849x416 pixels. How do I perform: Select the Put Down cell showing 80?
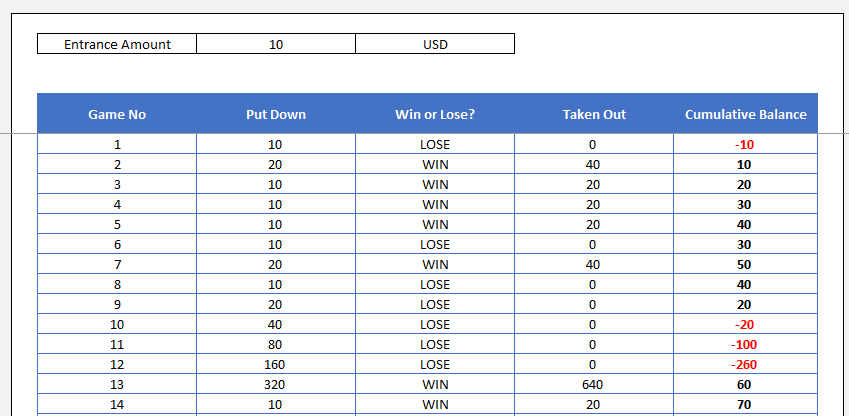276,344
